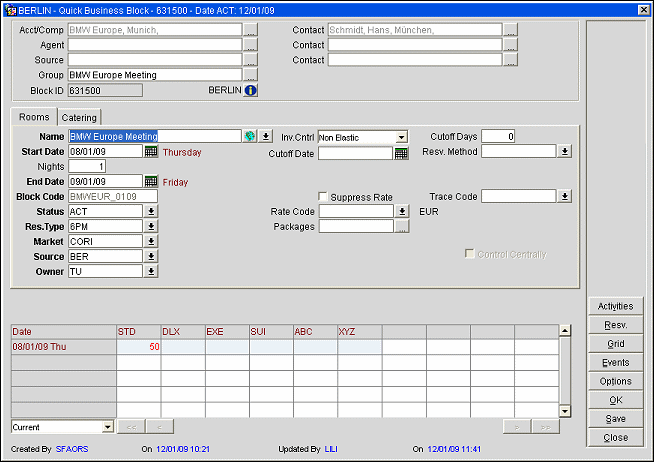This screenshot has width=654, height=462.
Task: Click the blue info icon beside BERLIN
Action: [x=251, y=90]
